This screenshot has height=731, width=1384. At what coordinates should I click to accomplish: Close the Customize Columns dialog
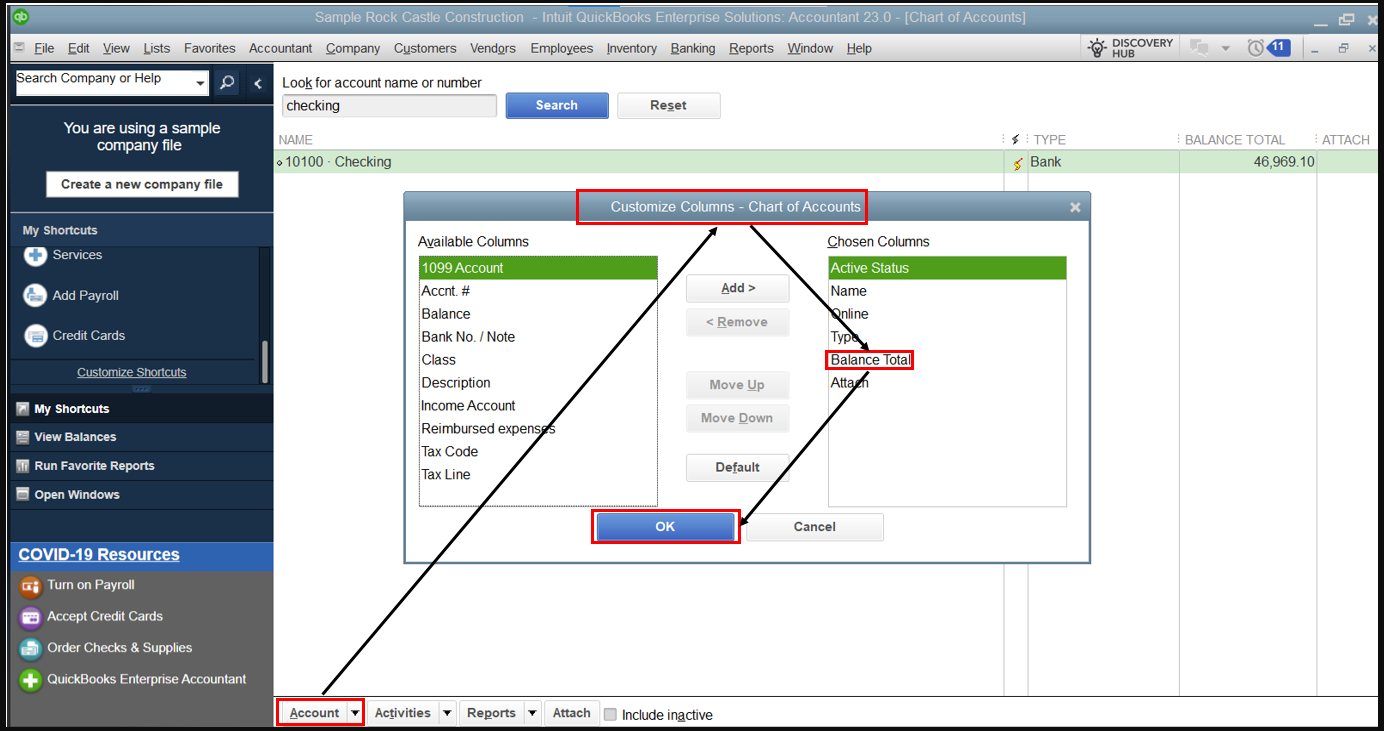(x=1075, y=208)
